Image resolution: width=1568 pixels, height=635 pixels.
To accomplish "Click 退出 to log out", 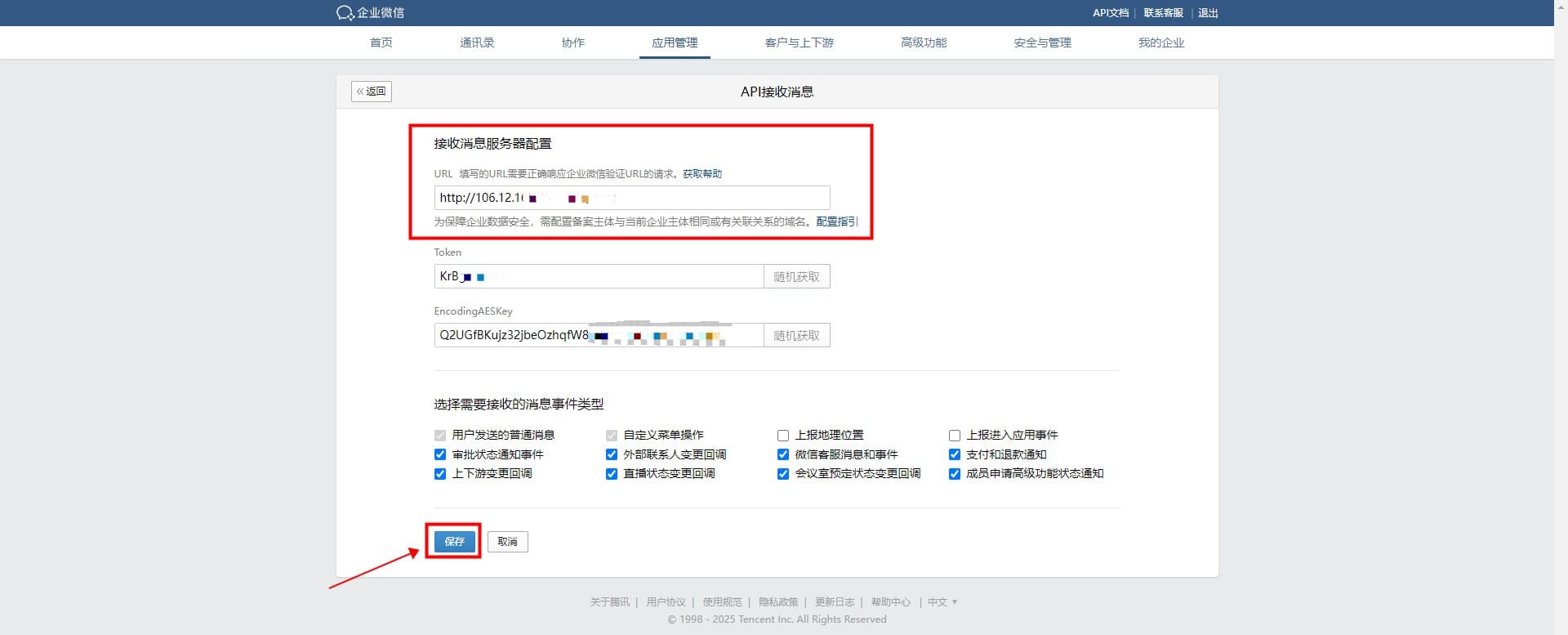I will pos(1208,13).
